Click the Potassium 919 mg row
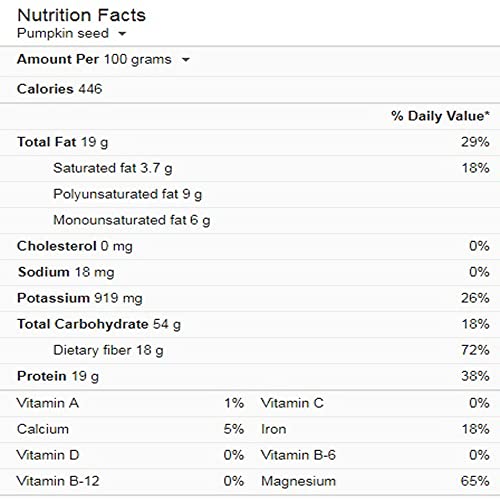This screenshot has width=500, height=500. [250, 298]
